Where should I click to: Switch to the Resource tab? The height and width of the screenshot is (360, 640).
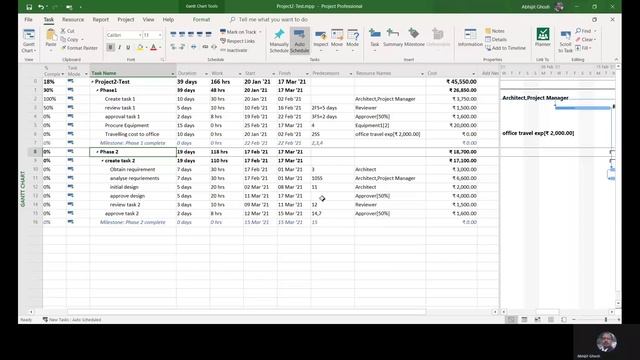click(x=73, y=20)
